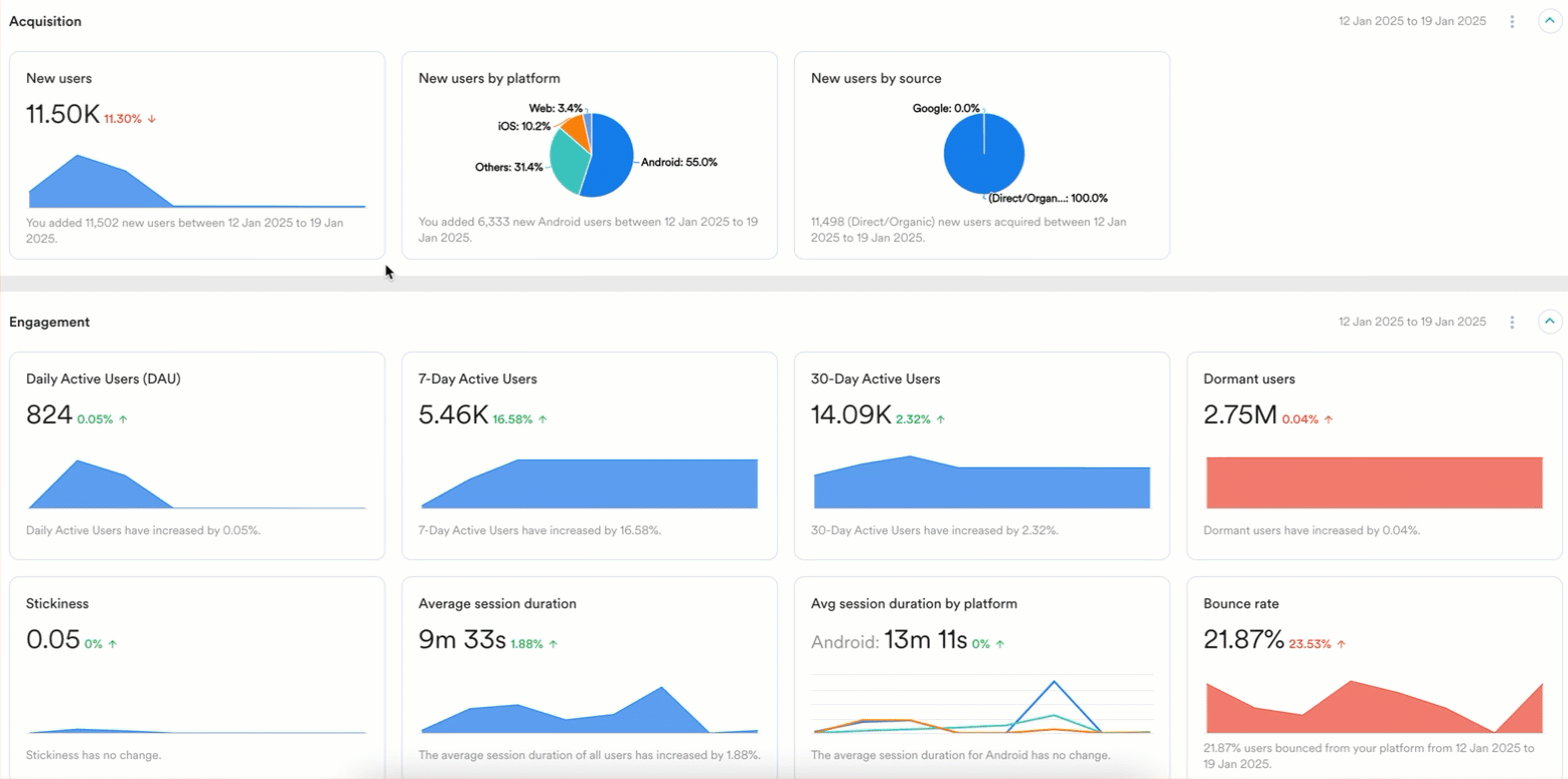This screenshot has width=1568, height=779.
Task: Open the Acquisition date range selector
Action: pos(1411,21)
